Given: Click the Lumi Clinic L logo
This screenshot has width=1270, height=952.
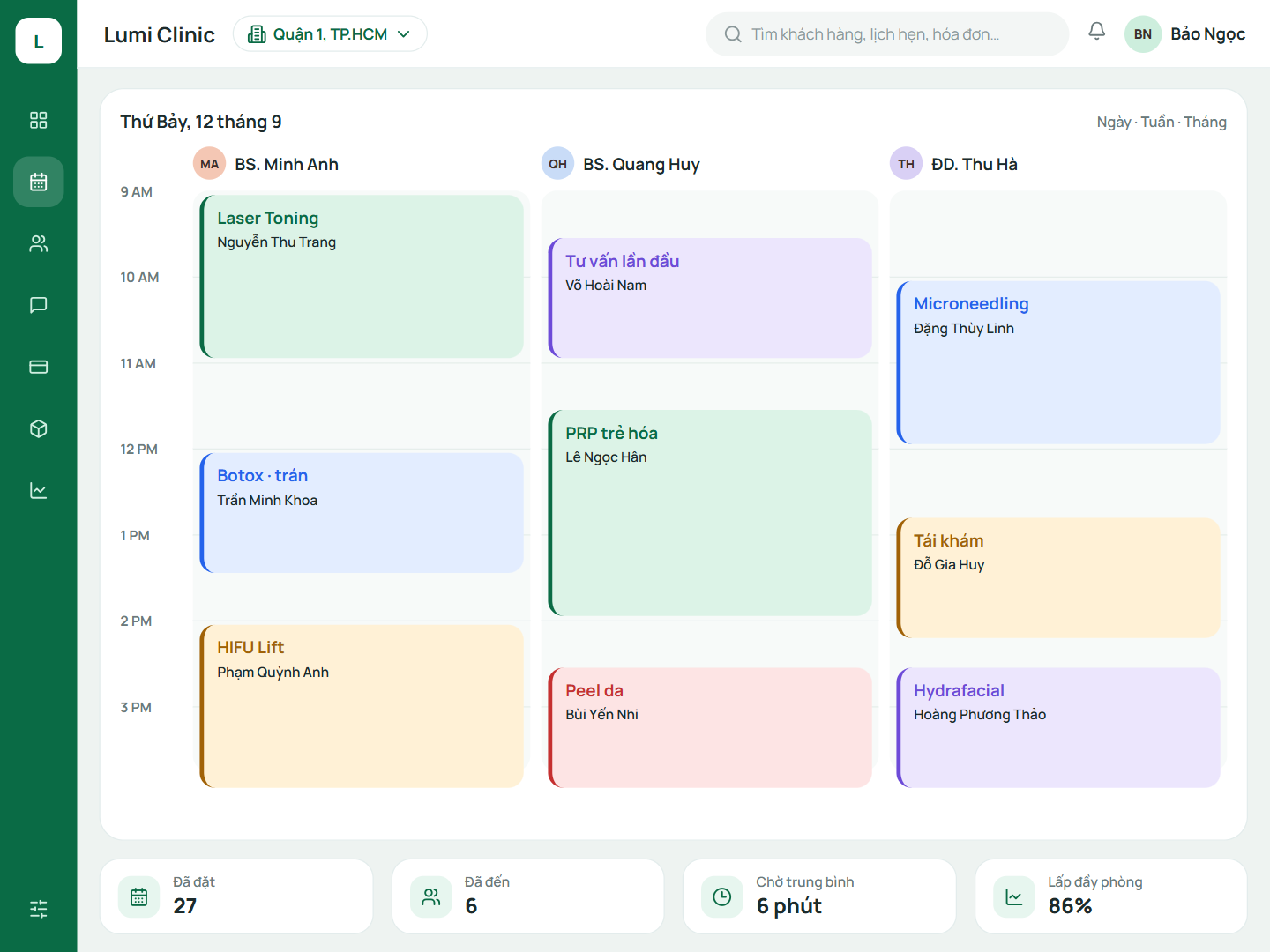Looking at the screenshot, I should 38,41.
